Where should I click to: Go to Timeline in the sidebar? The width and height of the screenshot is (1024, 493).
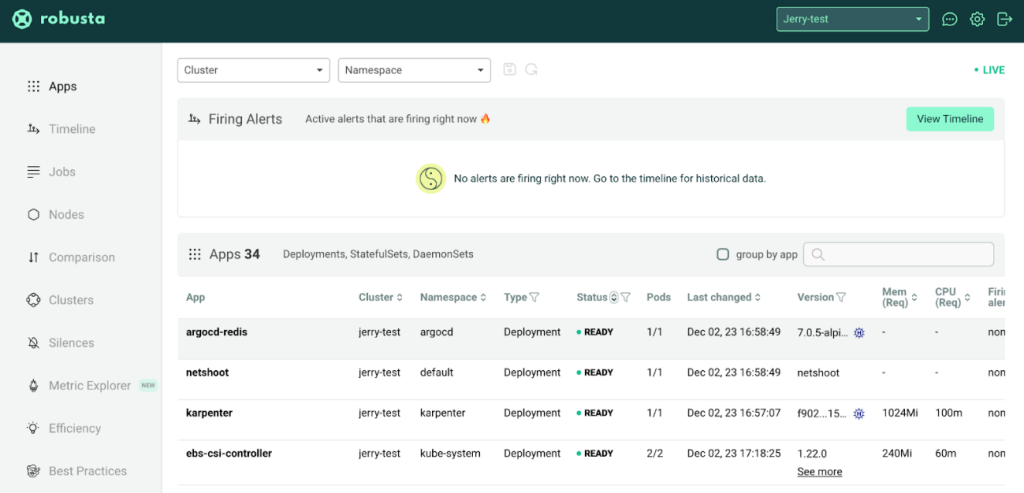point(72,129)
